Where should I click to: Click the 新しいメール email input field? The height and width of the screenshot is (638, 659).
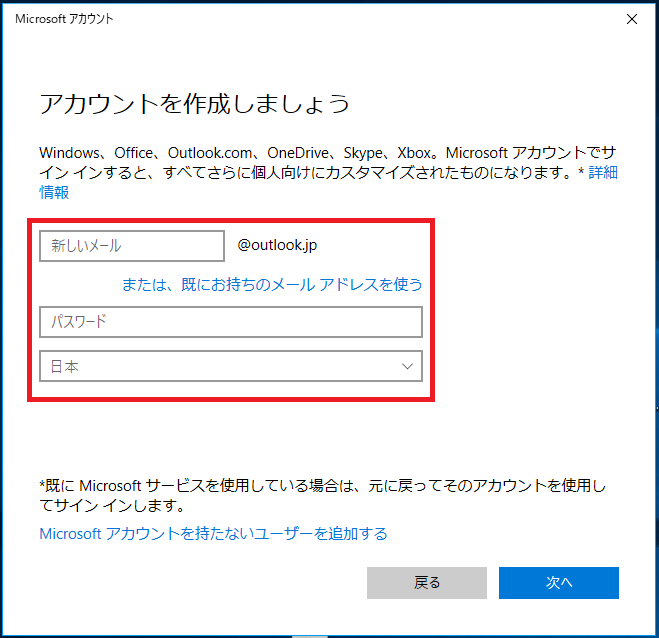[132, 246]
